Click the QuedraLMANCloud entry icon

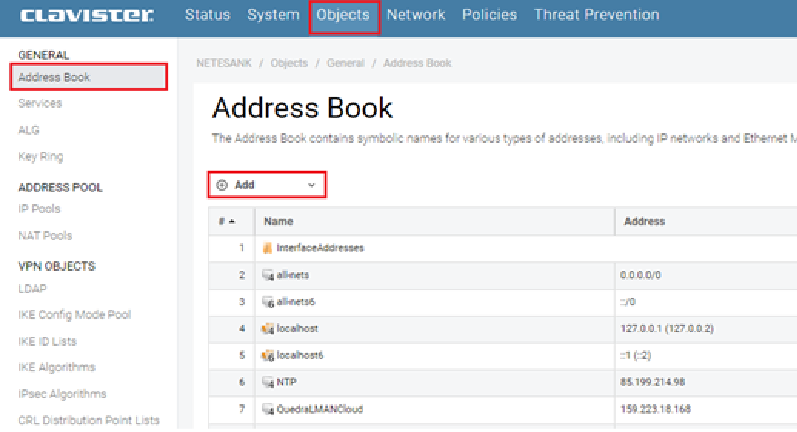(x=268, y=409)
